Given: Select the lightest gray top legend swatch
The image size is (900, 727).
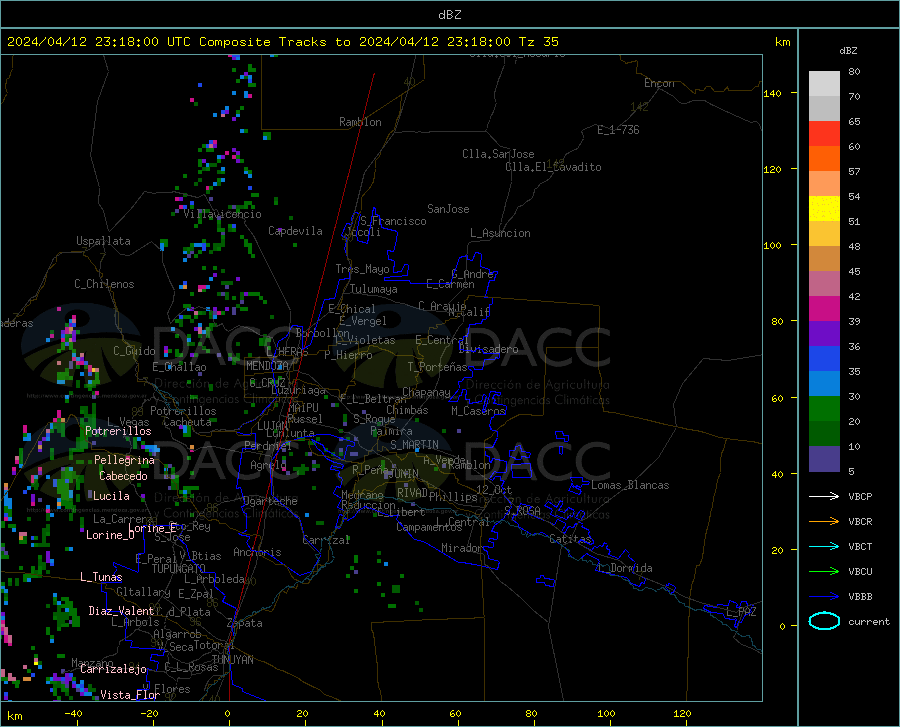Looking at the screenshot, I should pos(824,84).
